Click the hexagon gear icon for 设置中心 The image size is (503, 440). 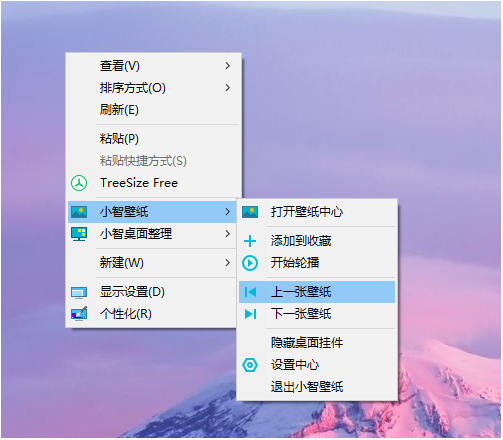[x=250, y=365]
